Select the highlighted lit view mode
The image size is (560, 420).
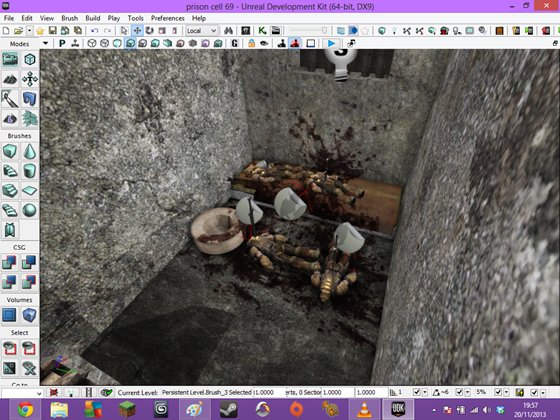coord(130,44)
